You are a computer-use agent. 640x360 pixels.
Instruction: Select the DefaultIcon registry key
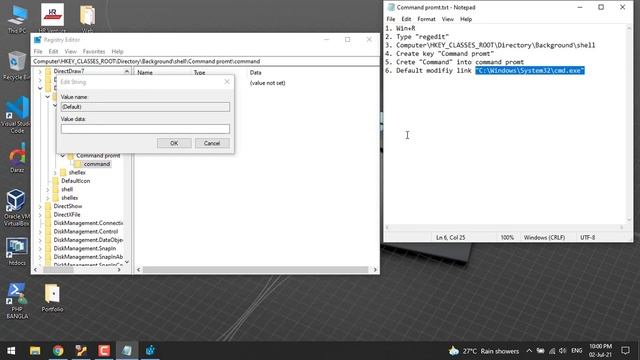[x=76, y=181]
